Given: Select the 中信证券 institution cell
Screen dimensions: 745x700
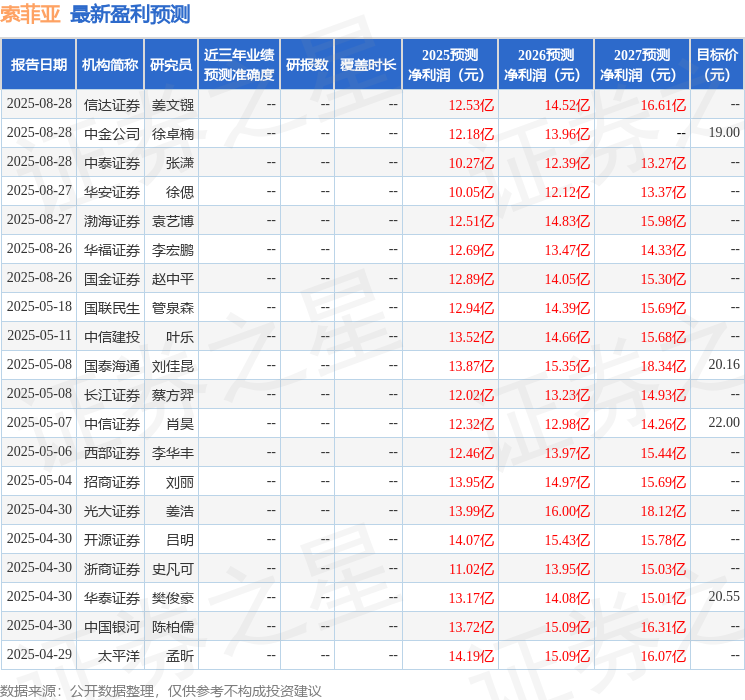Looking at the screenshot, I should [112, 424].
